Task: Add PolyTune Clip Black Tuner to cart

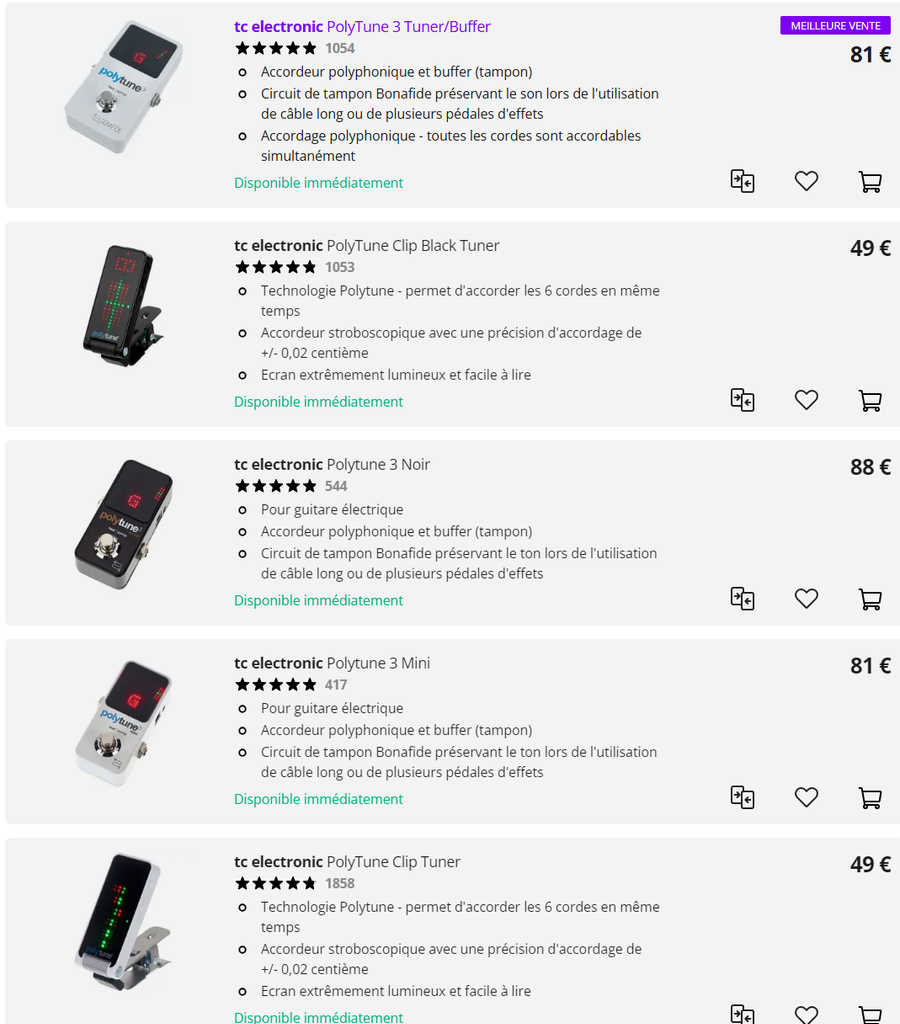Action: click(870, 400)
